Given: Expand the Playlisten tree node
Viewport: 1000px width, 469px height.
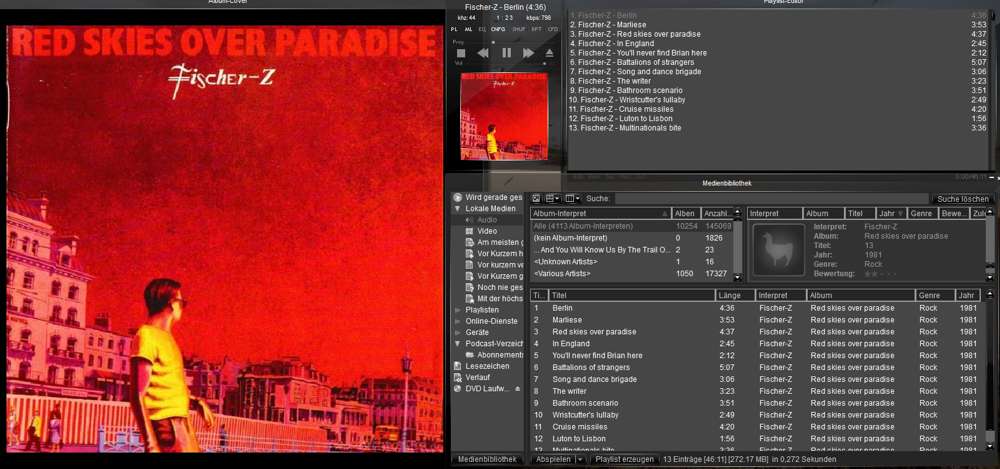Looking at the screenshot, I should pyautogui.click(x=457, y=310).
